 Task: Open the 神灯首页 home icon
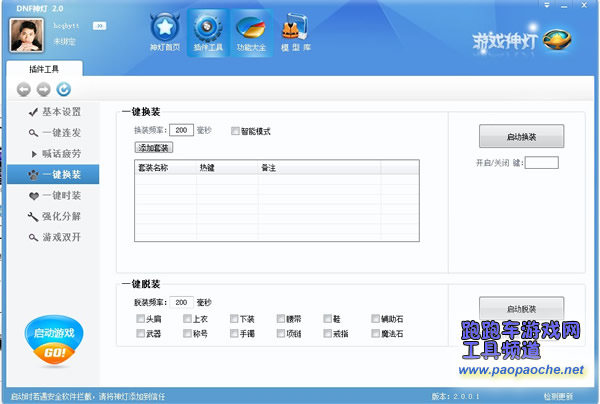pyautogui.click(x=165, y=32)
